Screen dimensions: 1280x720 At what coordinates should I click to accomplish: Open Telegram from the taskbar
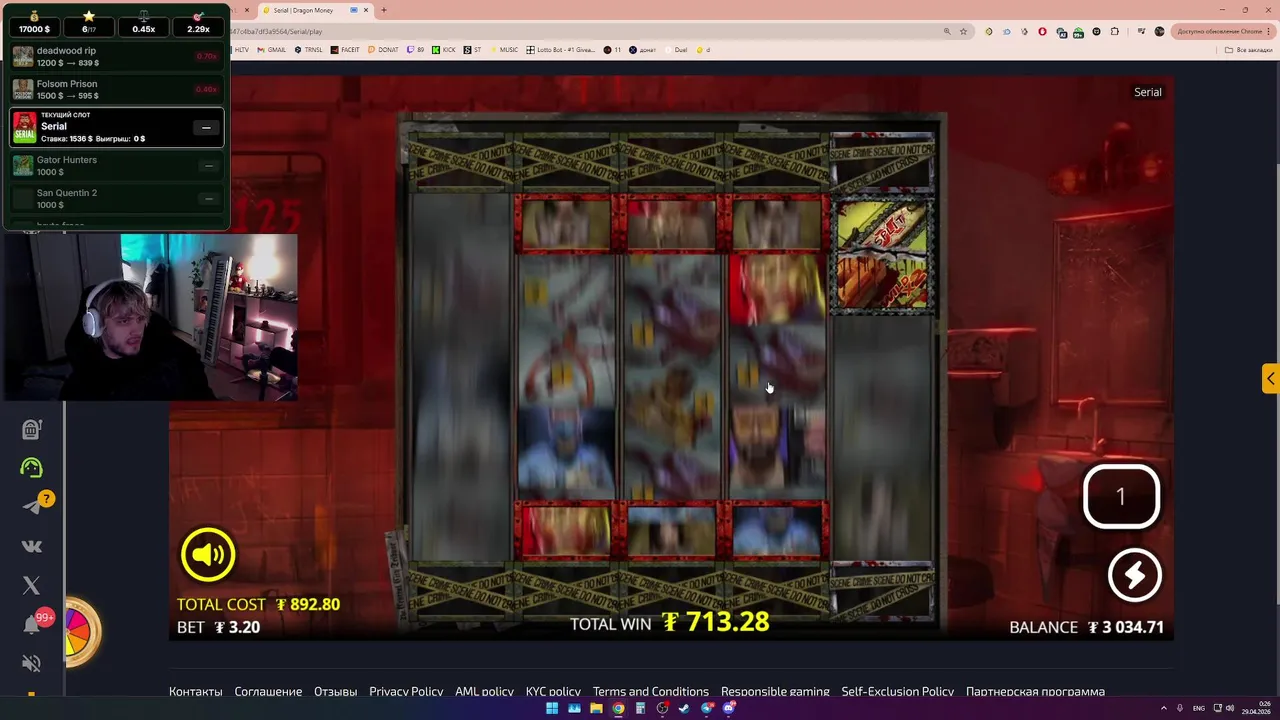point(707,709)
